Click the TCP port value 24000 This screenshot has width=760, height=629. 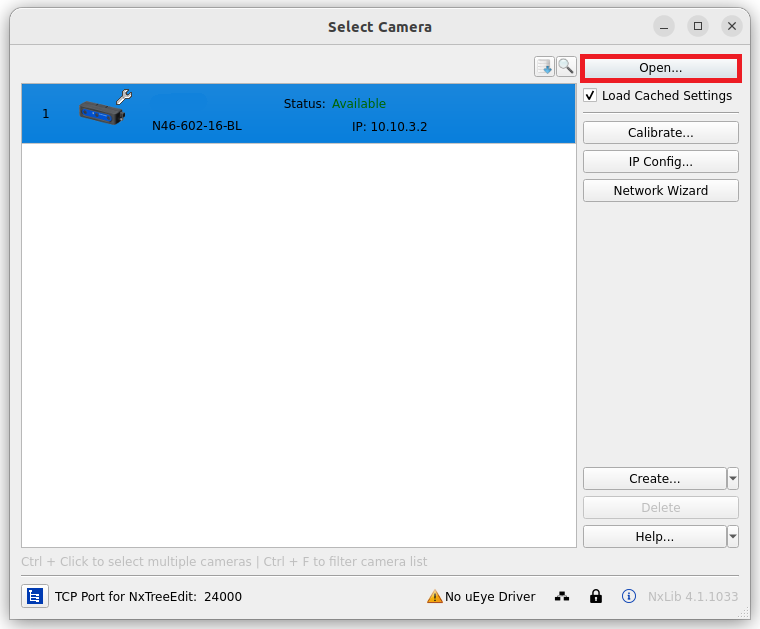pos(223,597)
